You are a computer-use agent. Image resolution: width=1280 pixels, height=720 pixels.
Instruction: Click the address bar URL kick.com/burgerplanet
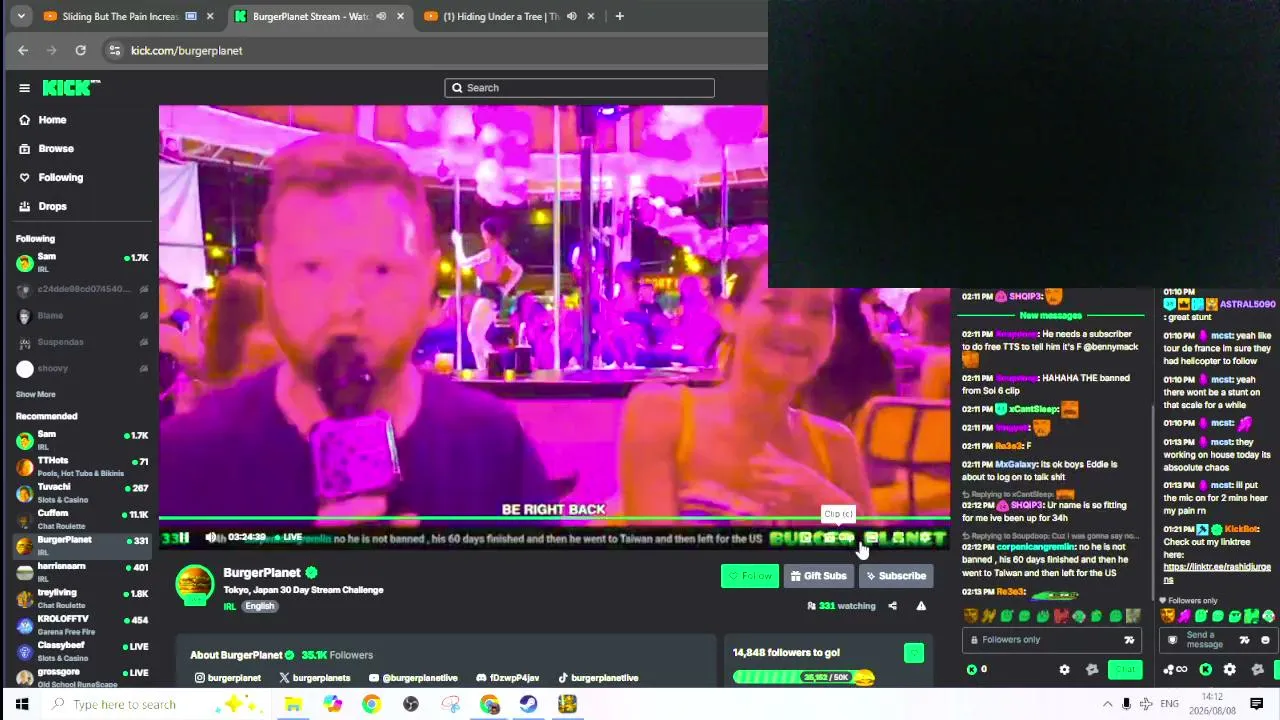pyautogui.click(x=186, y=50)
